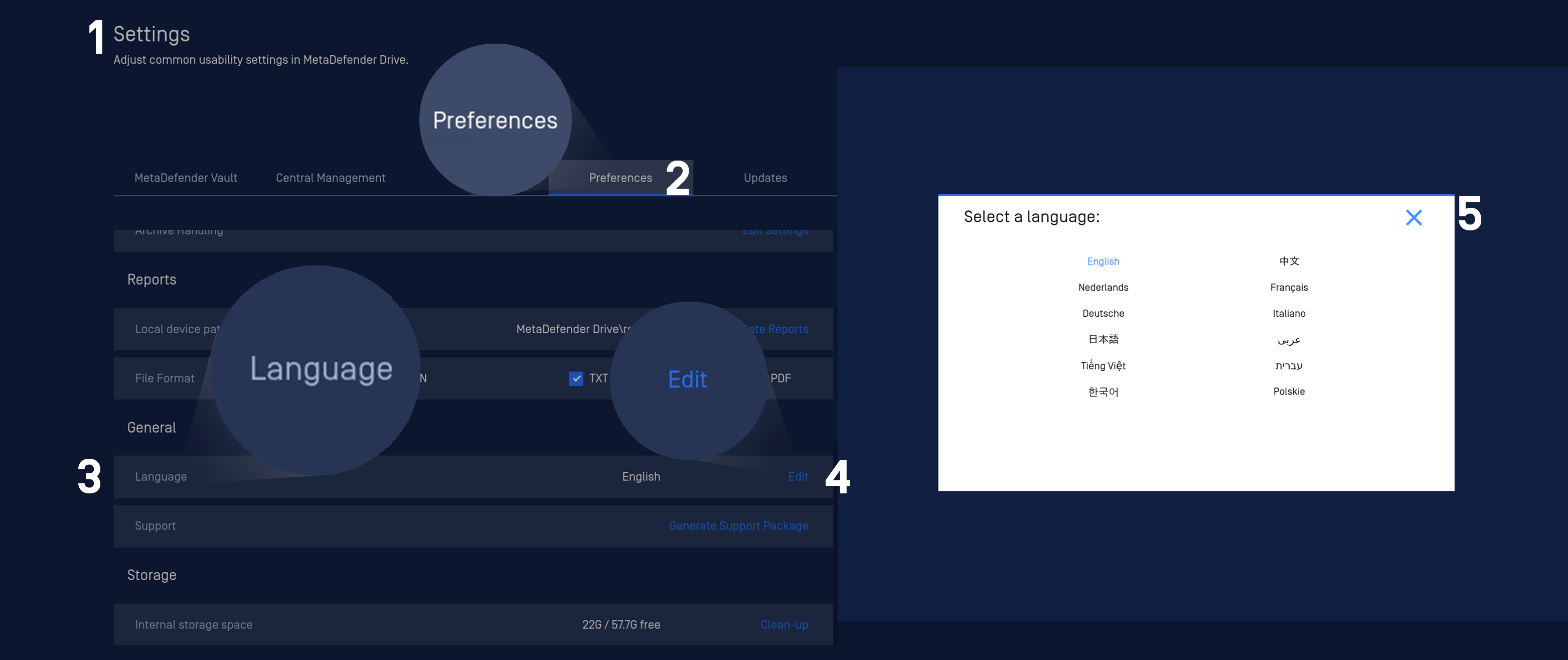Image resolution: width=1568 pixels, height=660 pixels.
Task: Click the Select a language heading
Action: 1031,217
